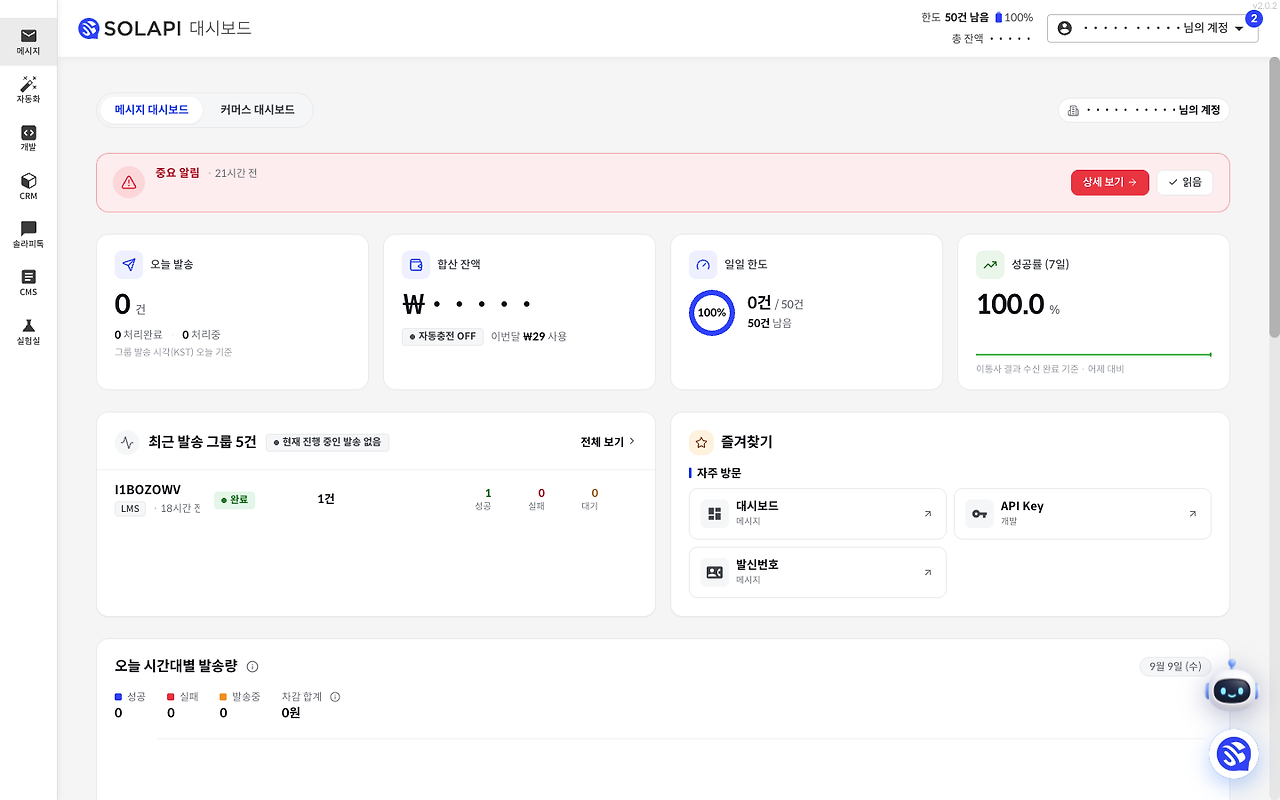Expand the account dropdown in header

(x=1152, y=28)
